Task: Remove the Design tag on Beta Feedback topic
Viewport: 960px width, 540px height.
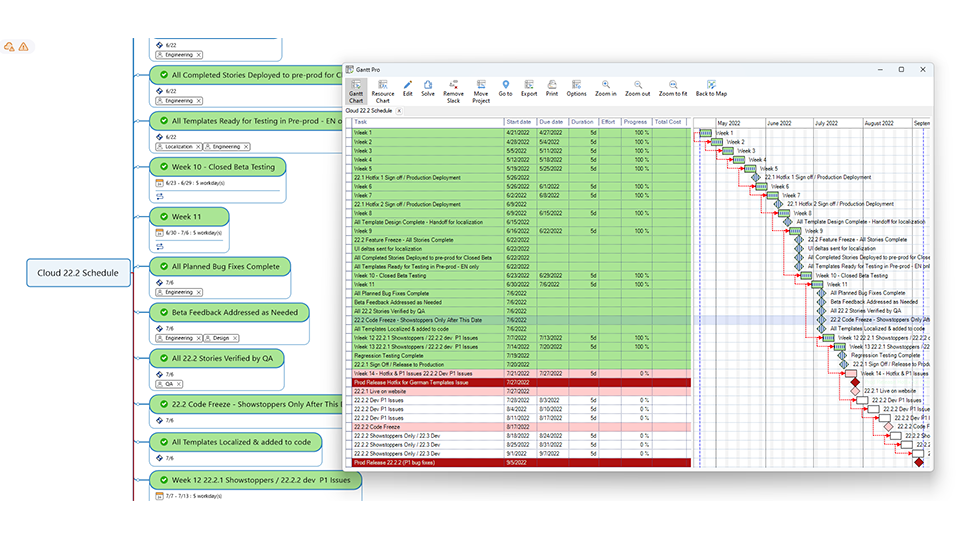Action: pyautogui.click(x=234, y=338)
